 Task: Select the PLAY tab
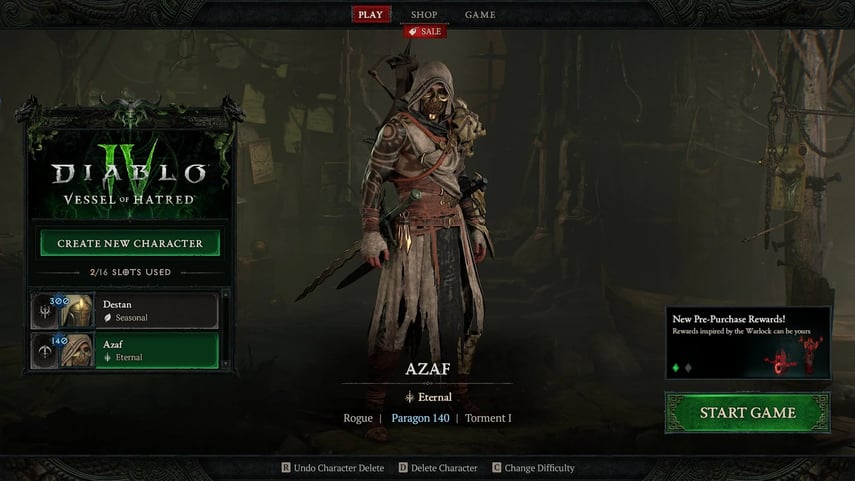371,15
